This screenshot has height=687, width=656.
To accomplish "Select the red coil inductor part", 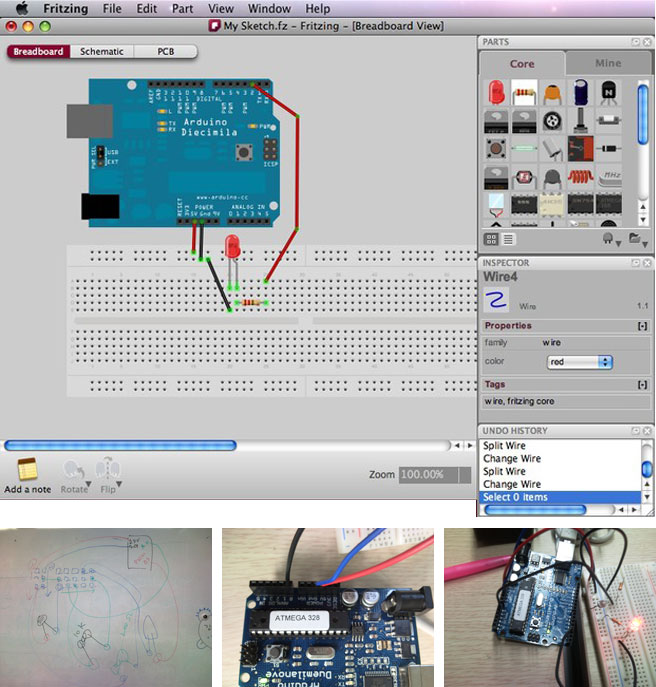I will click(581, 177).
